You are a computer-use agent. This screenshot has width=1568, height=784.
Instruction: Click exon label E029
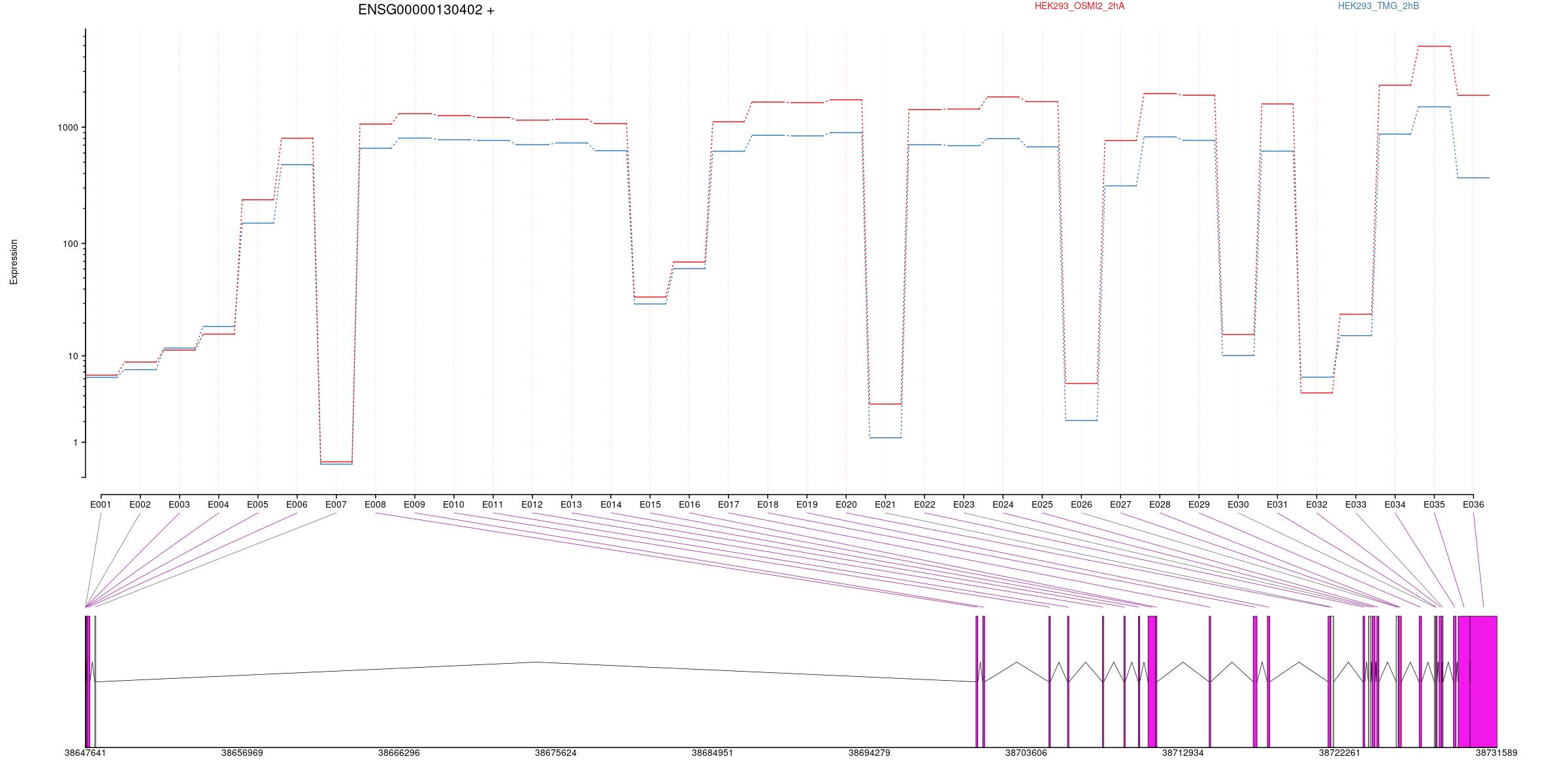point(1199,504)
